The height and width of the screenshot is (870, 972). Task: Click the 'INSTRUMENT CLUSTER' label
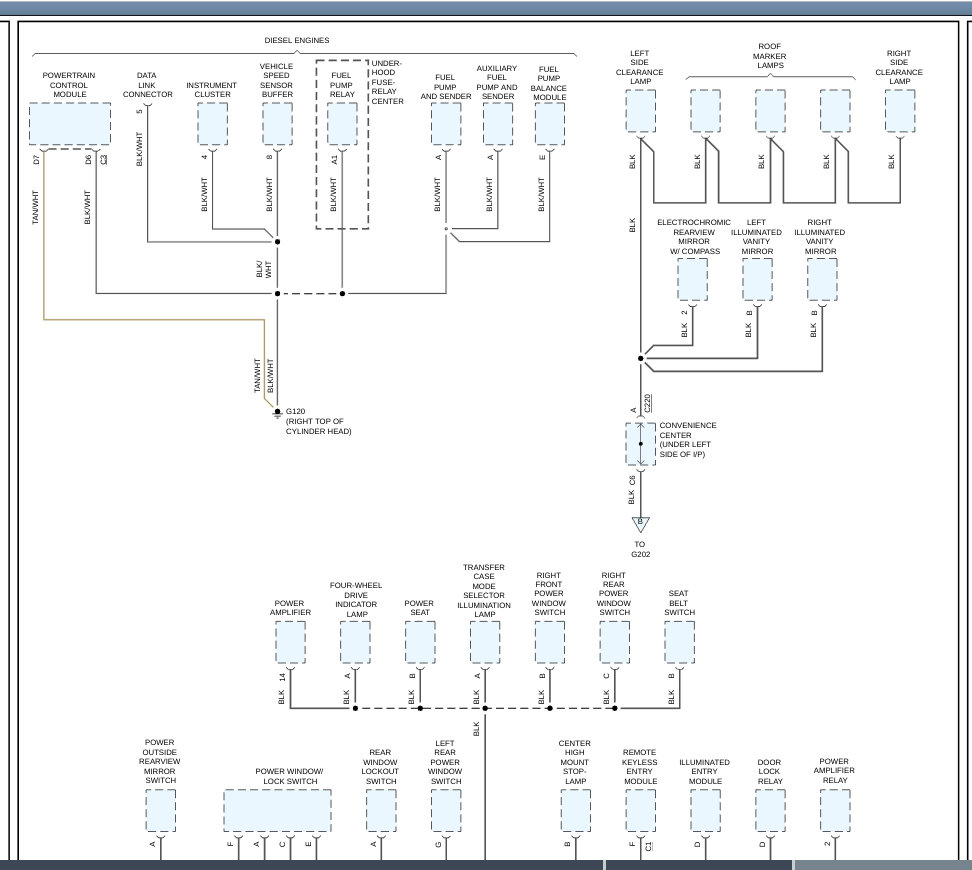[212, 90]
